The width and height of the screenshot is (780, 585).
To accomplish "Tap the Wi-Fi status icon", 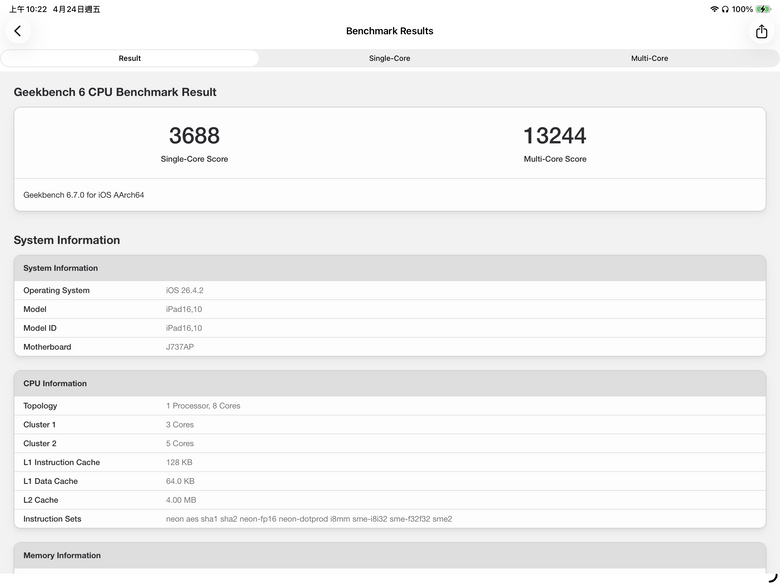I will click(x=714, y=9).
